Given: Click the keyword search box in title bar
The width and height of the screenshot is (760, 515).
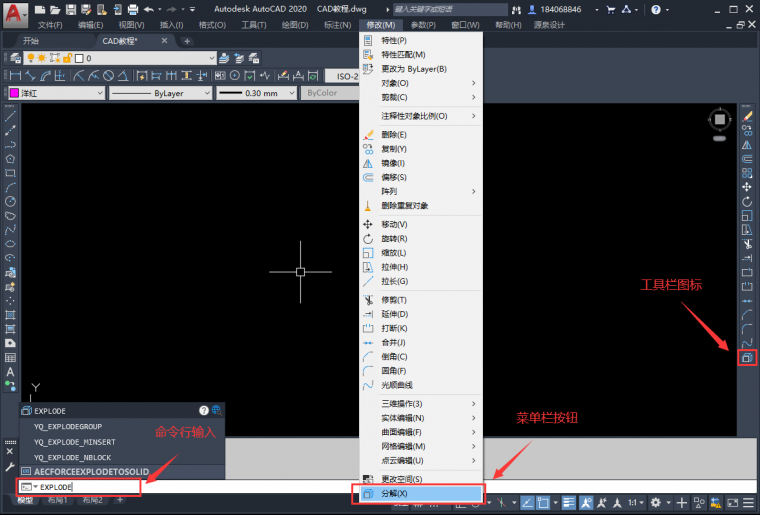Looking at the screenshot, I should 450,9.
